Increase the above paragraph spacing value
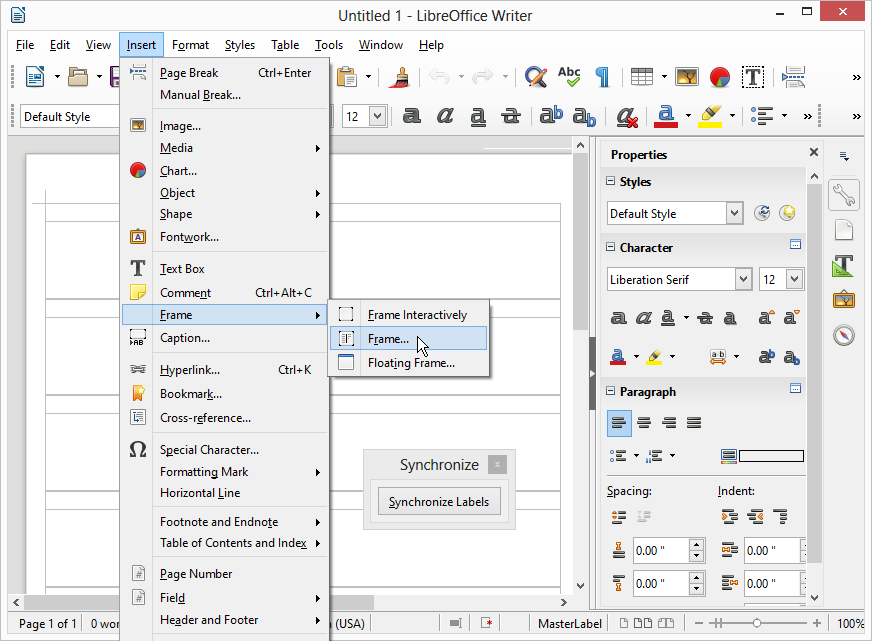Viewport: 873px width, 641px height. [x=697, y=545]
